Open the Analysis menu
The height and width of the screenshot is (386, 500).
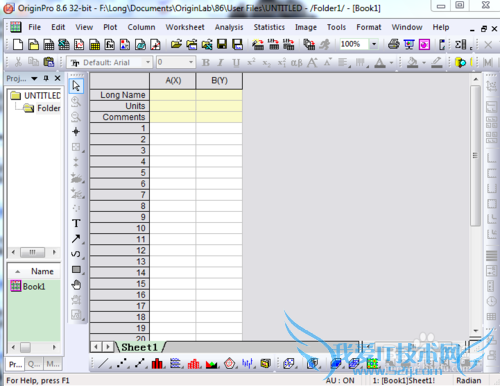[229, 27]
